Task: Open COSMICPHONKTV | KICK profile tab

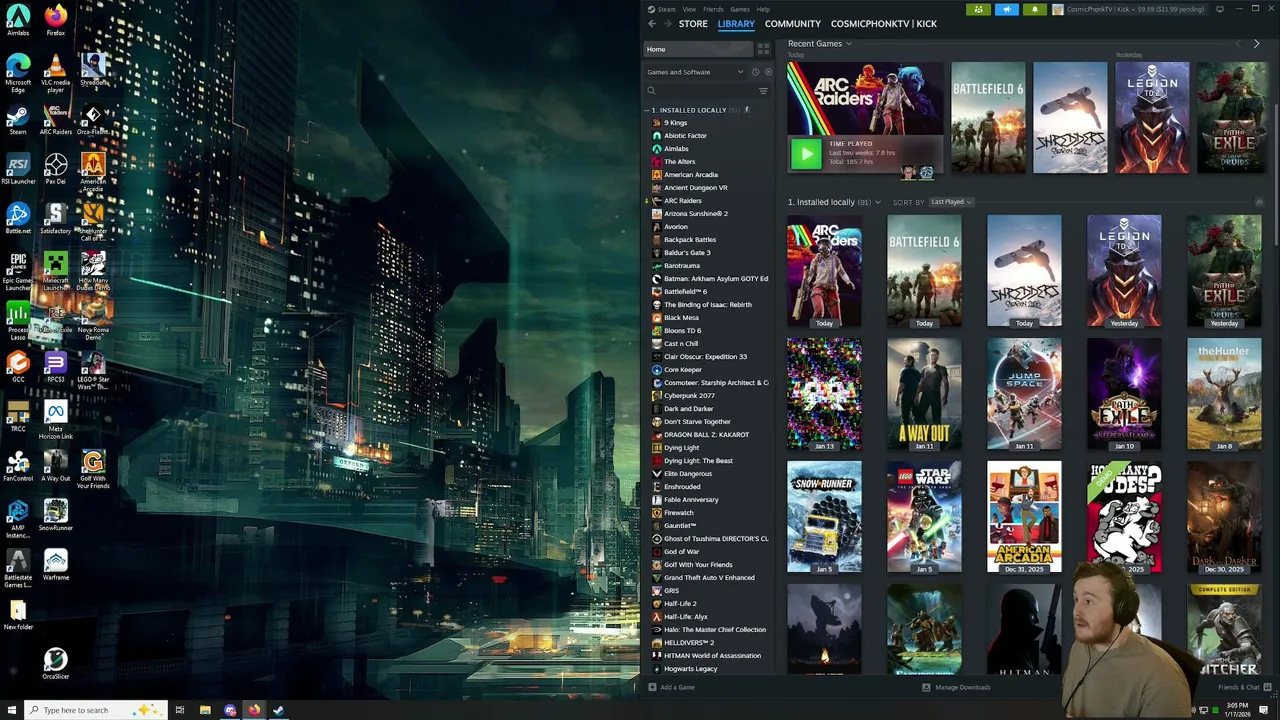Action: point(884,24)
